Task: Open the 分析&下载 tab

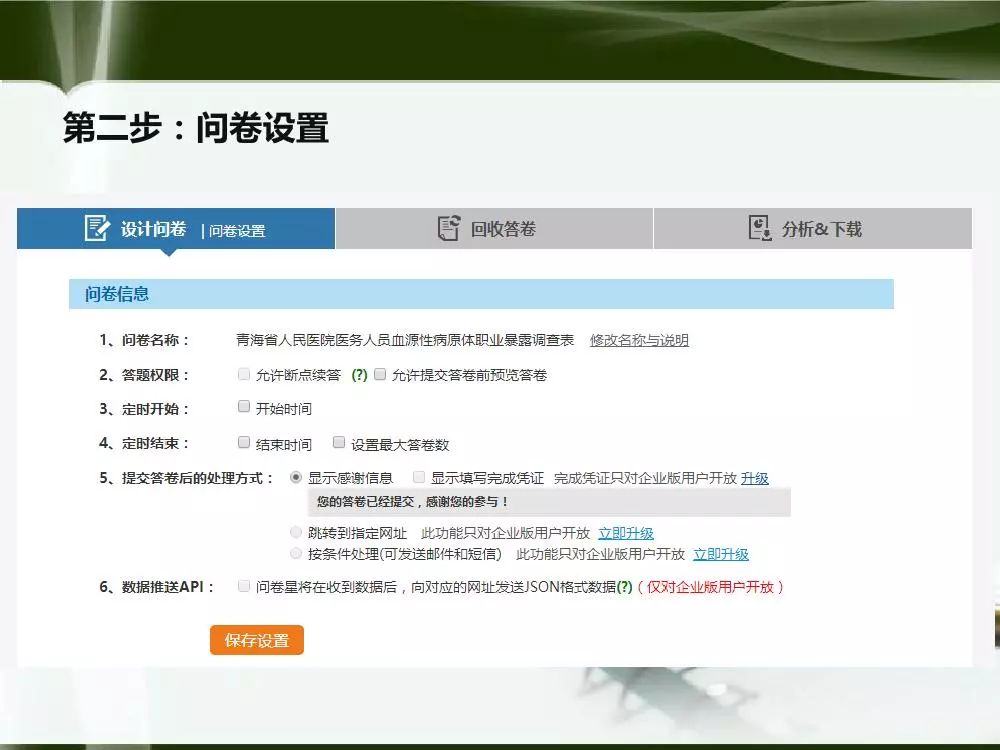Action: point(812,229)
